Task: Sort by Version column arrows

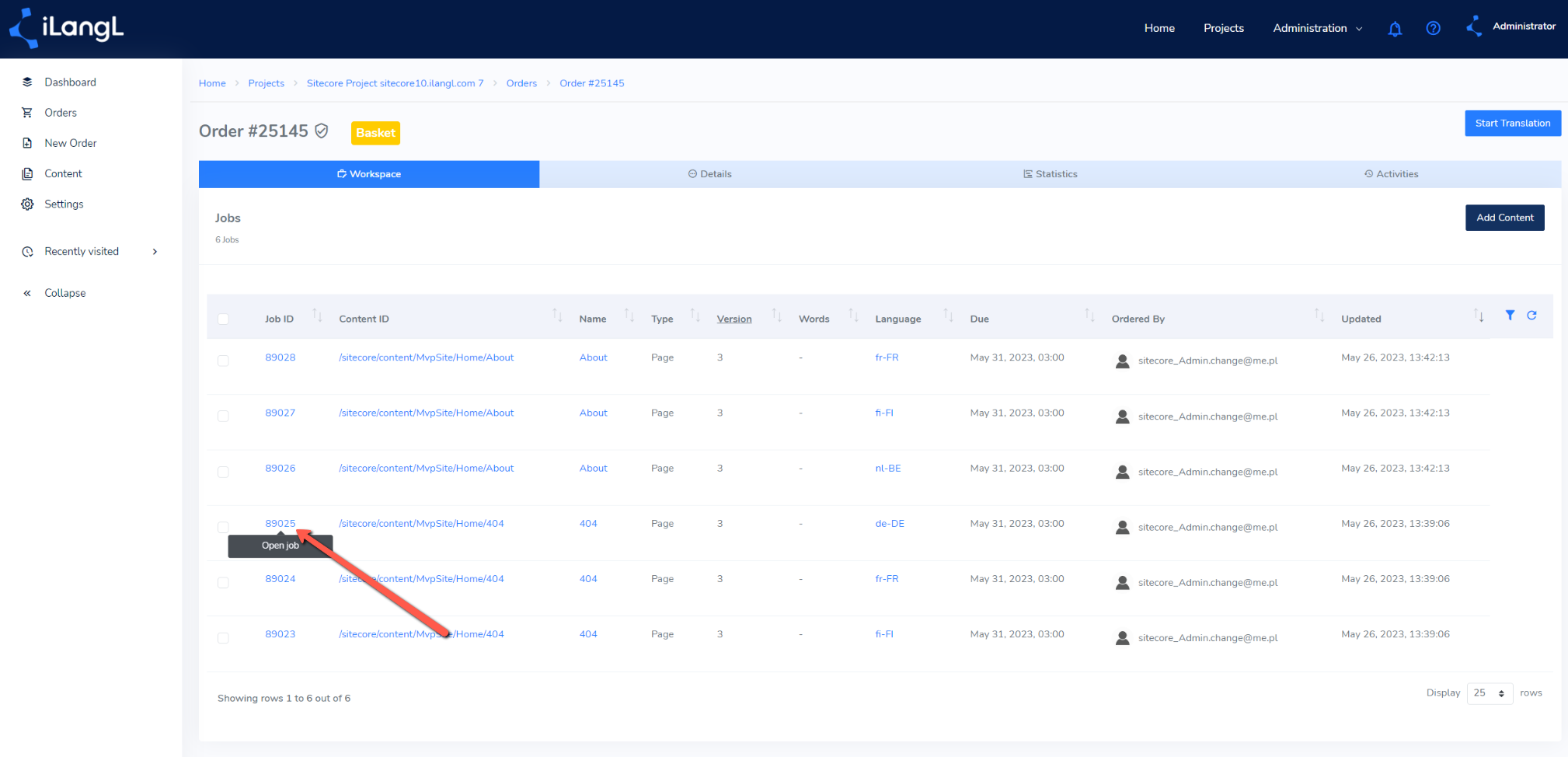Action: coord(777,315)
